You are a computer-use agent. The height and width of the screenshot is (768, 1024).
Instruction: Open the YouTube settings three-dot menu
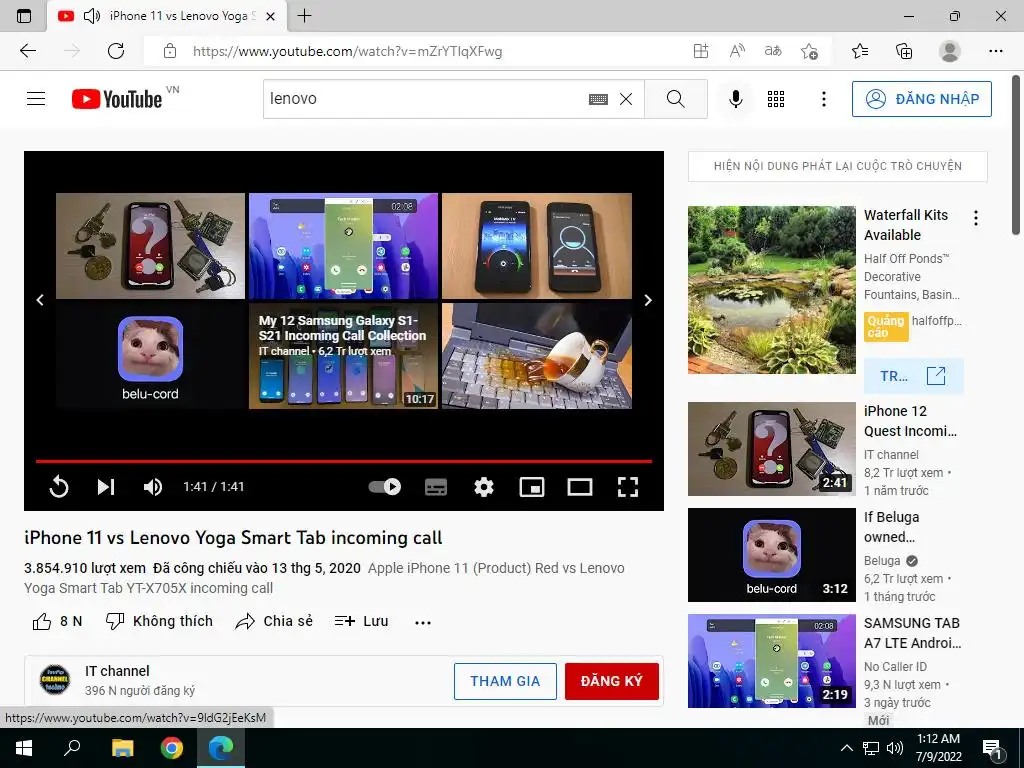(x=824, y=99)
